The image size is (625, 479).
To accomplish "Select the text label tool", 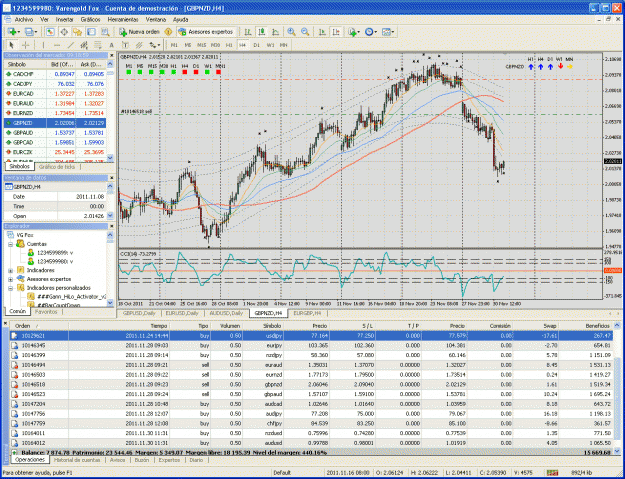I will click(x=125, y=45).
